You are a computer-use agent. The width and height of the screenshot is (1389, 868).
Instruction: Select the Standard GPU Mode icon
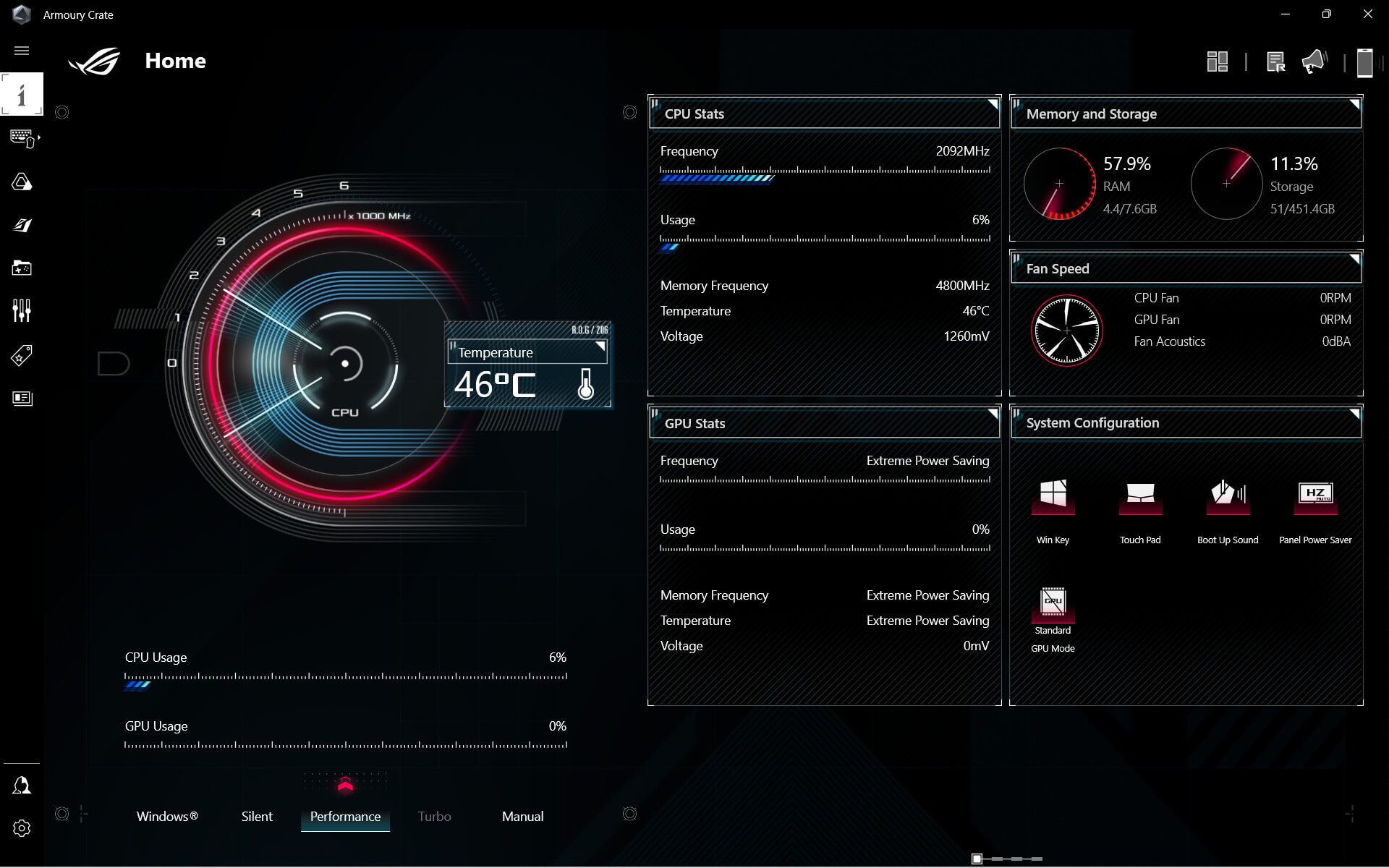pos(1053,601)
